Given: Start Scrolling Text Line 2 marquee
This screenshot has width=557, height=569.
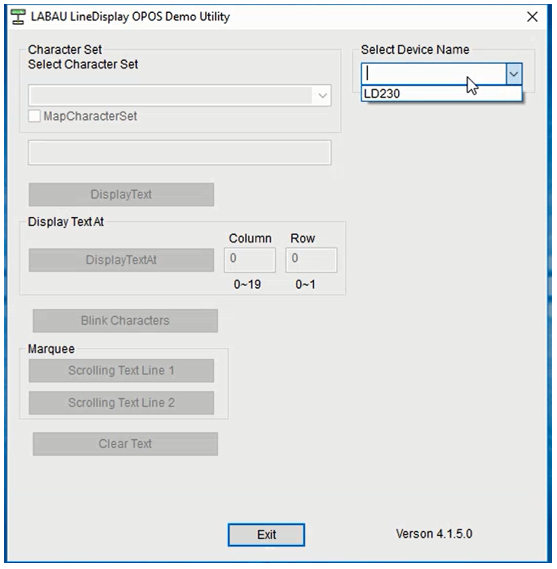Looking at the screenshot, I should pyautogui.click(x=121, y=403).
